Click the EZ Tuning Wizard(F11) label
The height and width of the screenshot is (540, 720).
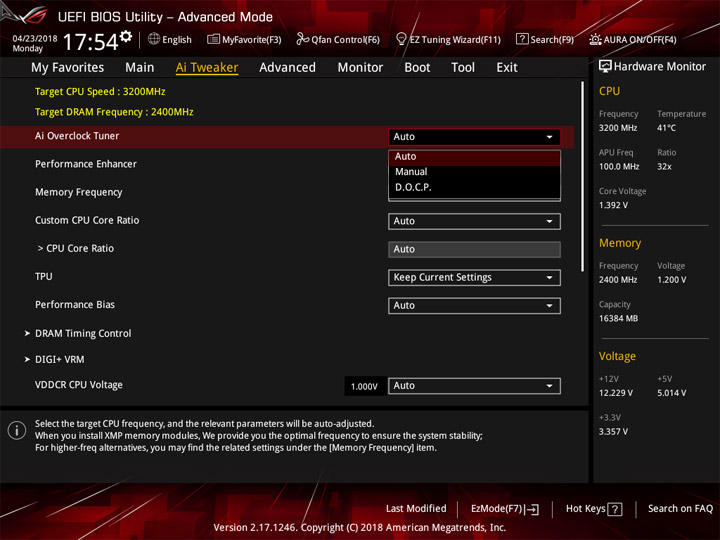point(455,40)
